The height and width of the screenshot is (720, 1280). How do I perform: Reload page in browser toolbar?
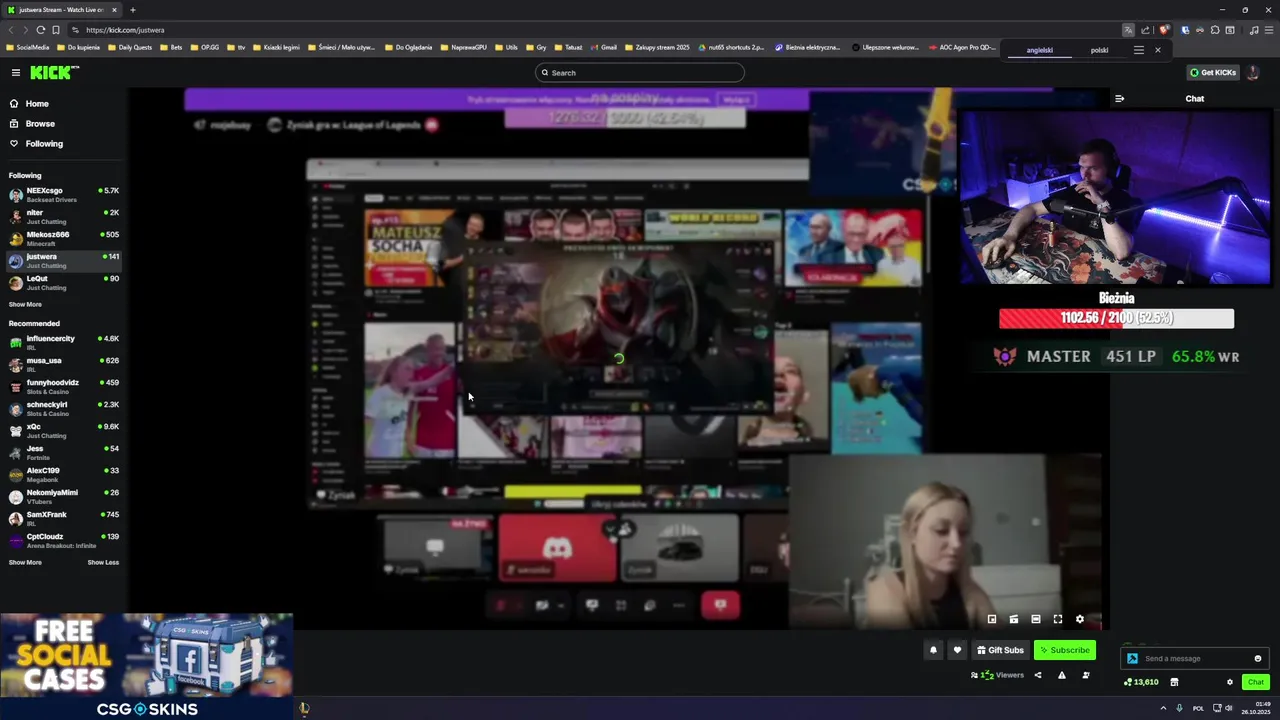coord(40,30)
